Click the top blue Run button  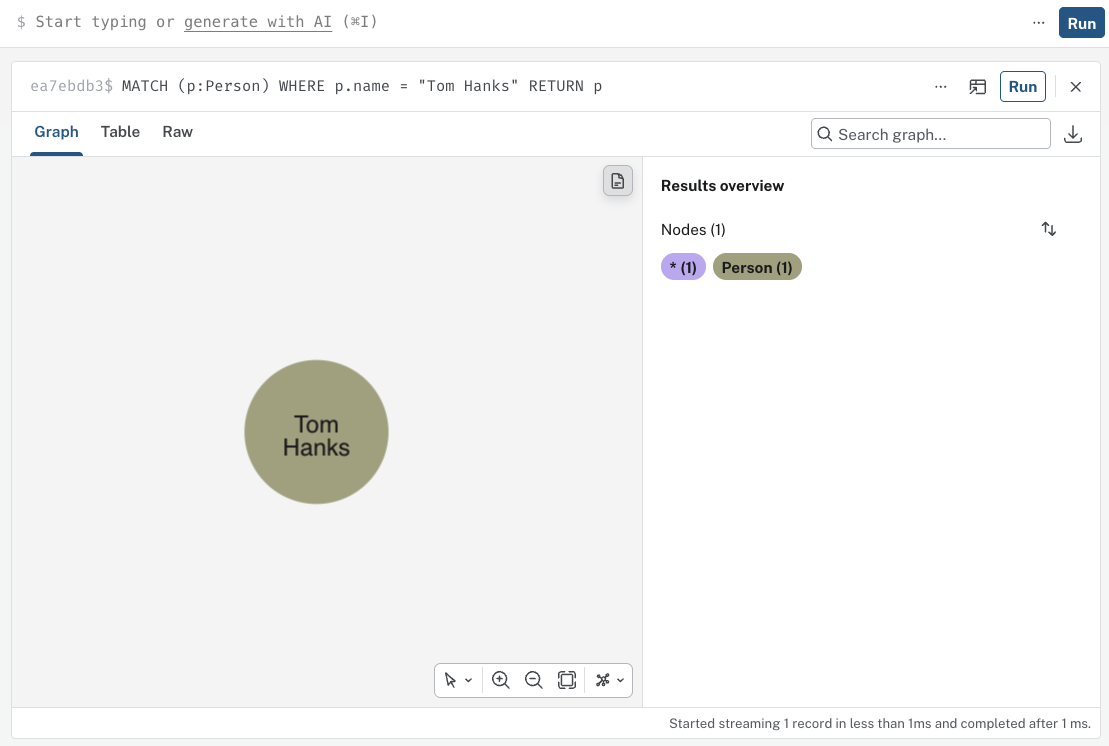[x=1081, y=23]
